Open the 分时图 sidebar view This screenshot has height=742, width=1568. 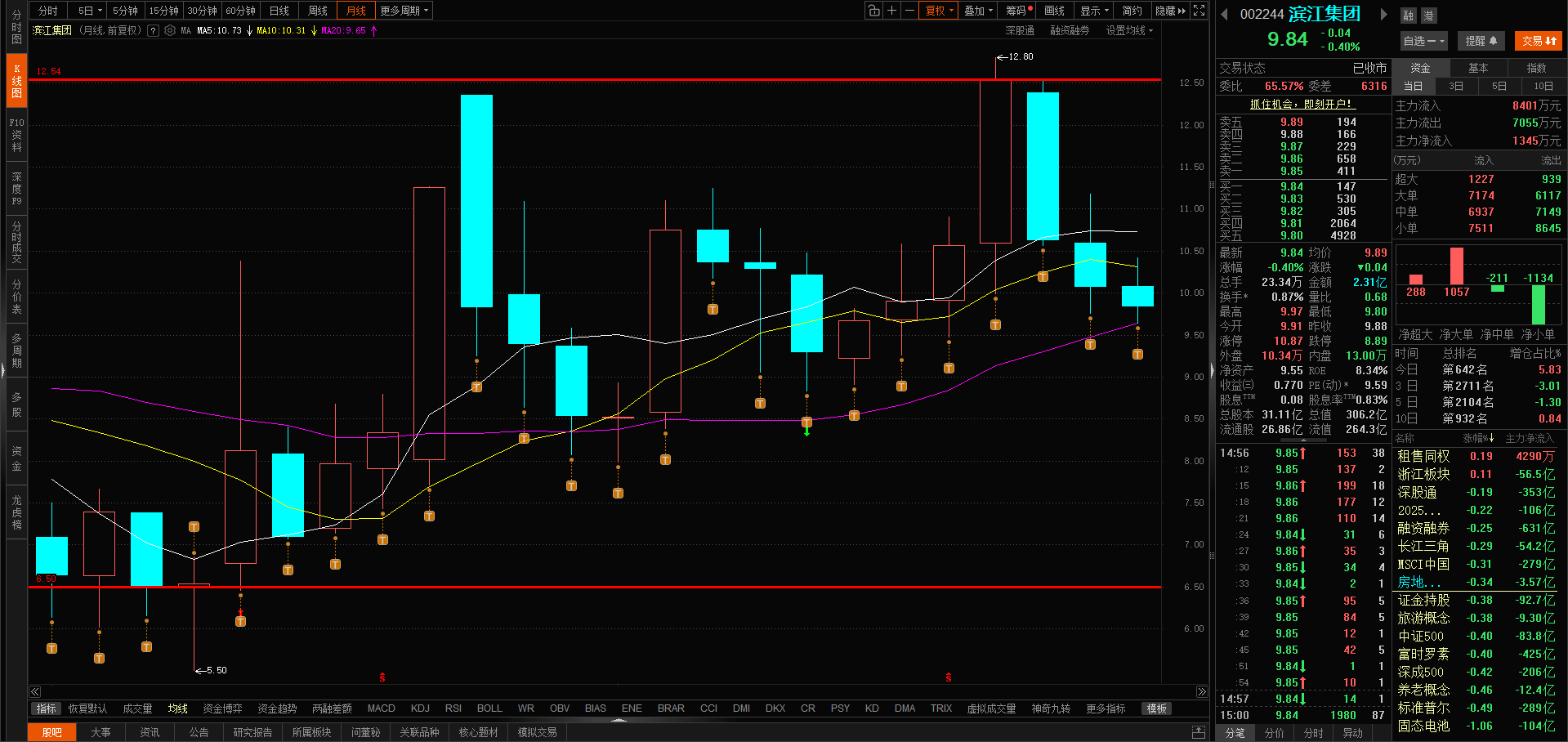[x=16, y=27]
